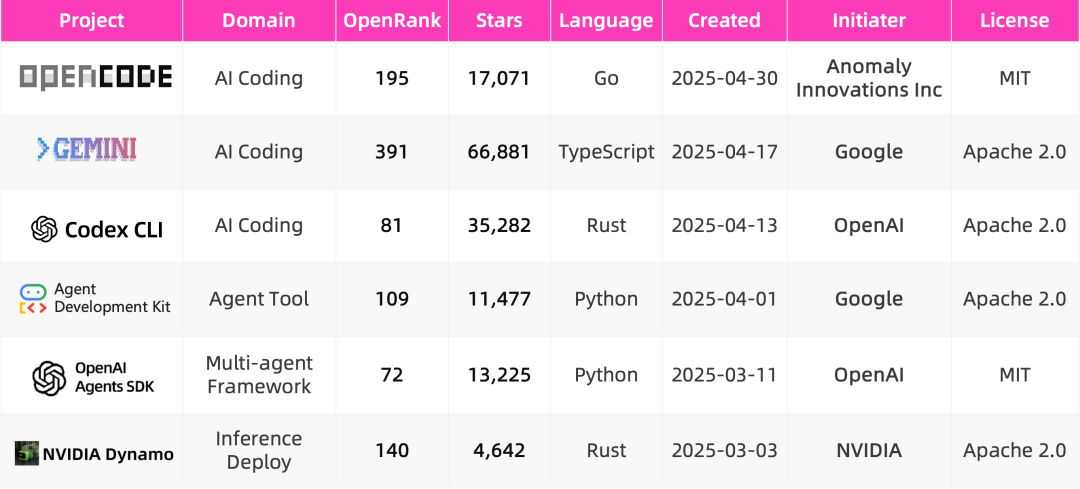Click Gemini's 66,881 stars value
The image size is (1080, 489).
tap(499, 152)
